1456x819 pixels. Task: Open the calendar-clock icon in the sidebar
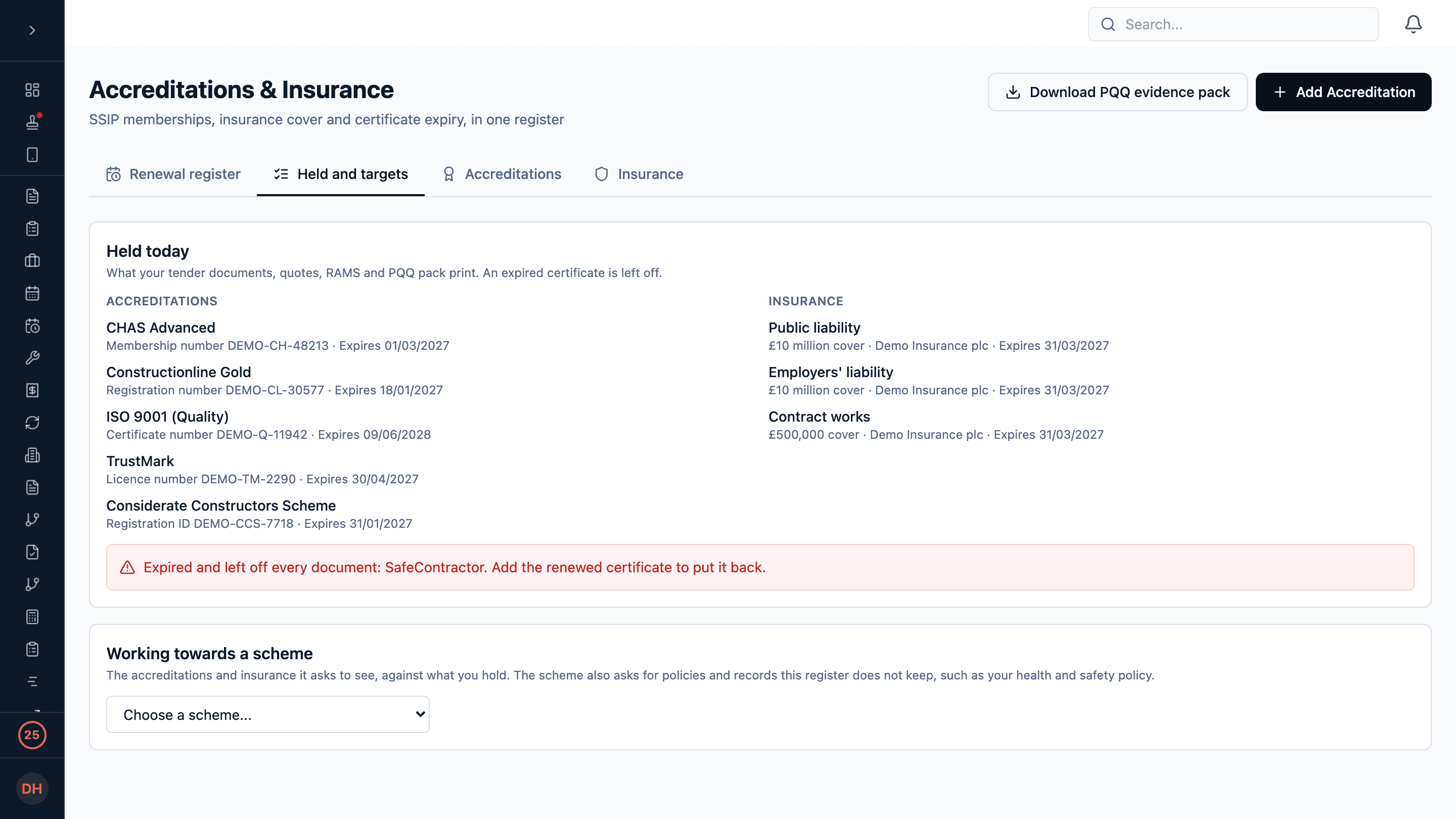[x=32, y=326]
